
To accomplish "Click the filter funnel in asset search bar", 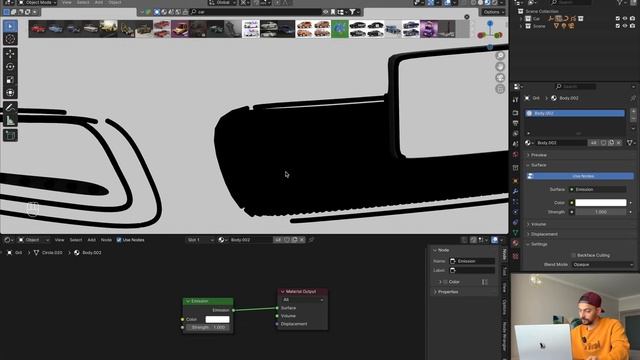I will tap(352, 12).
